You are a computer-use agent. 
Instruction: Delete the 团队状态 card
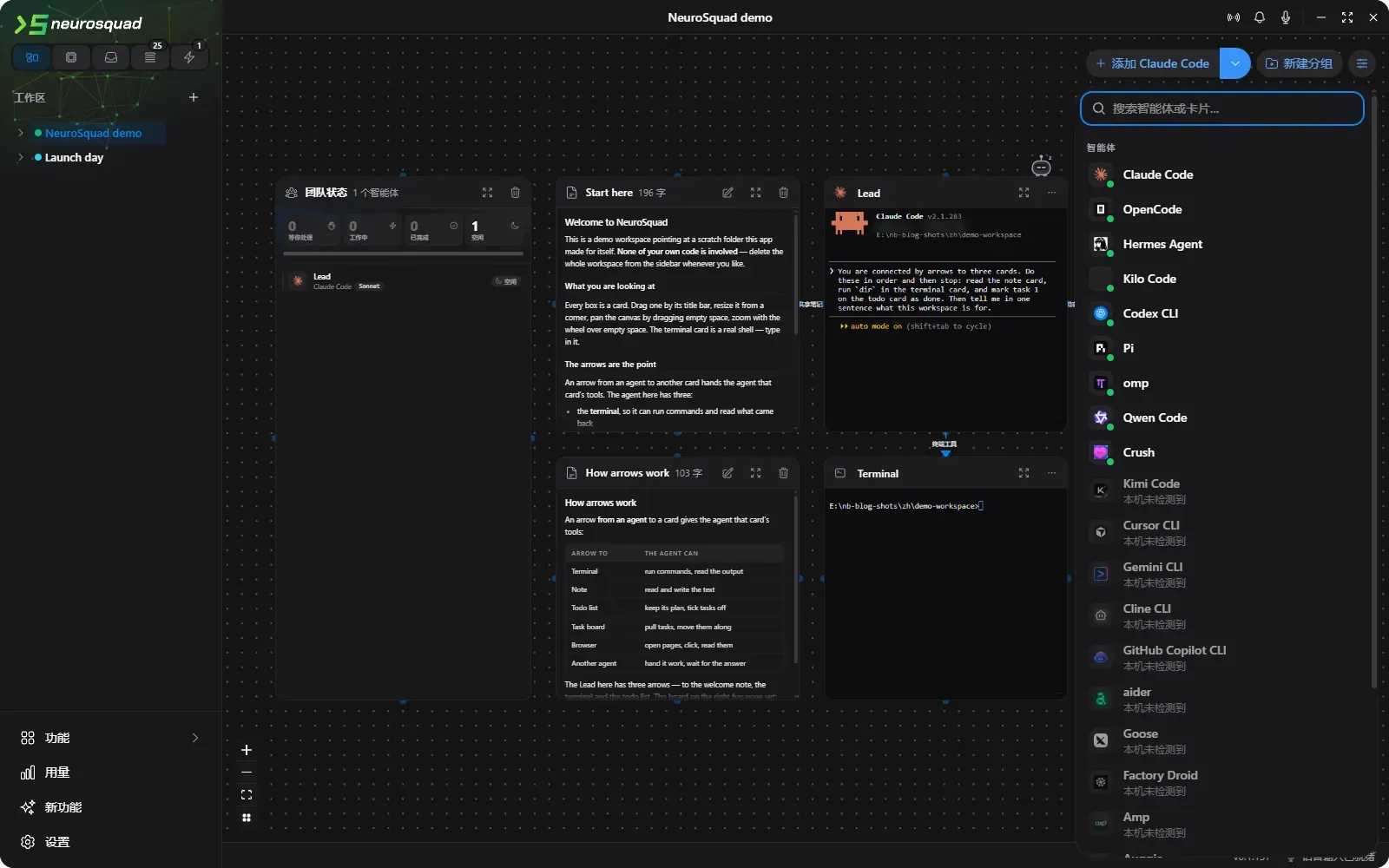coord(515,193)
